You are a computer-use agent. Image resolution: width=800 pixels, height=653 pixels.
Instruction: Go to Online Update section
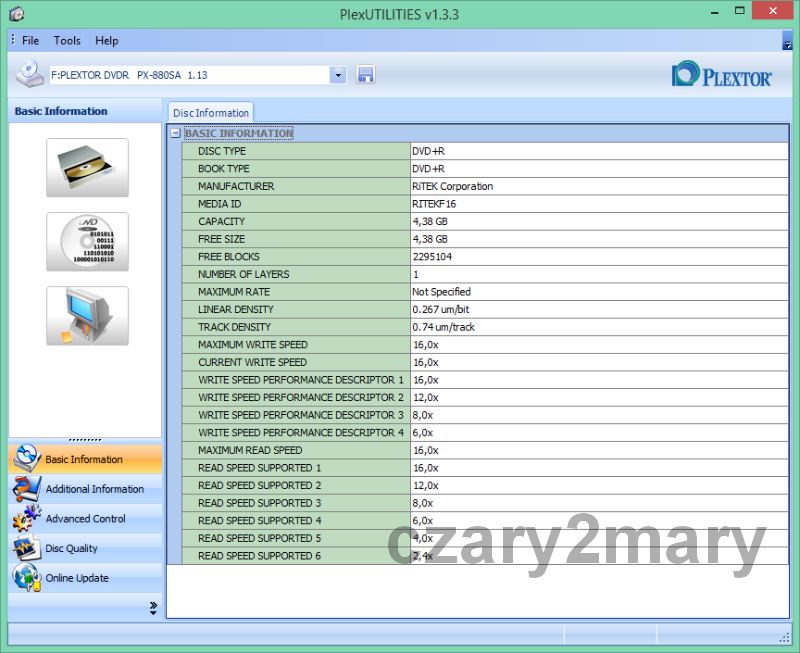(x=85, y=577)
